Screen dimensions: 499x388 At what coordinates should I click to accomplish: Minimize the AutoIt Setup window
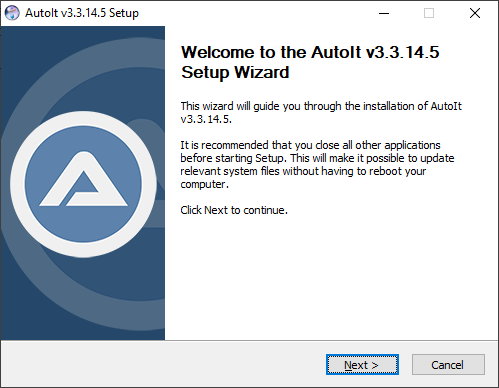[384, 13]
